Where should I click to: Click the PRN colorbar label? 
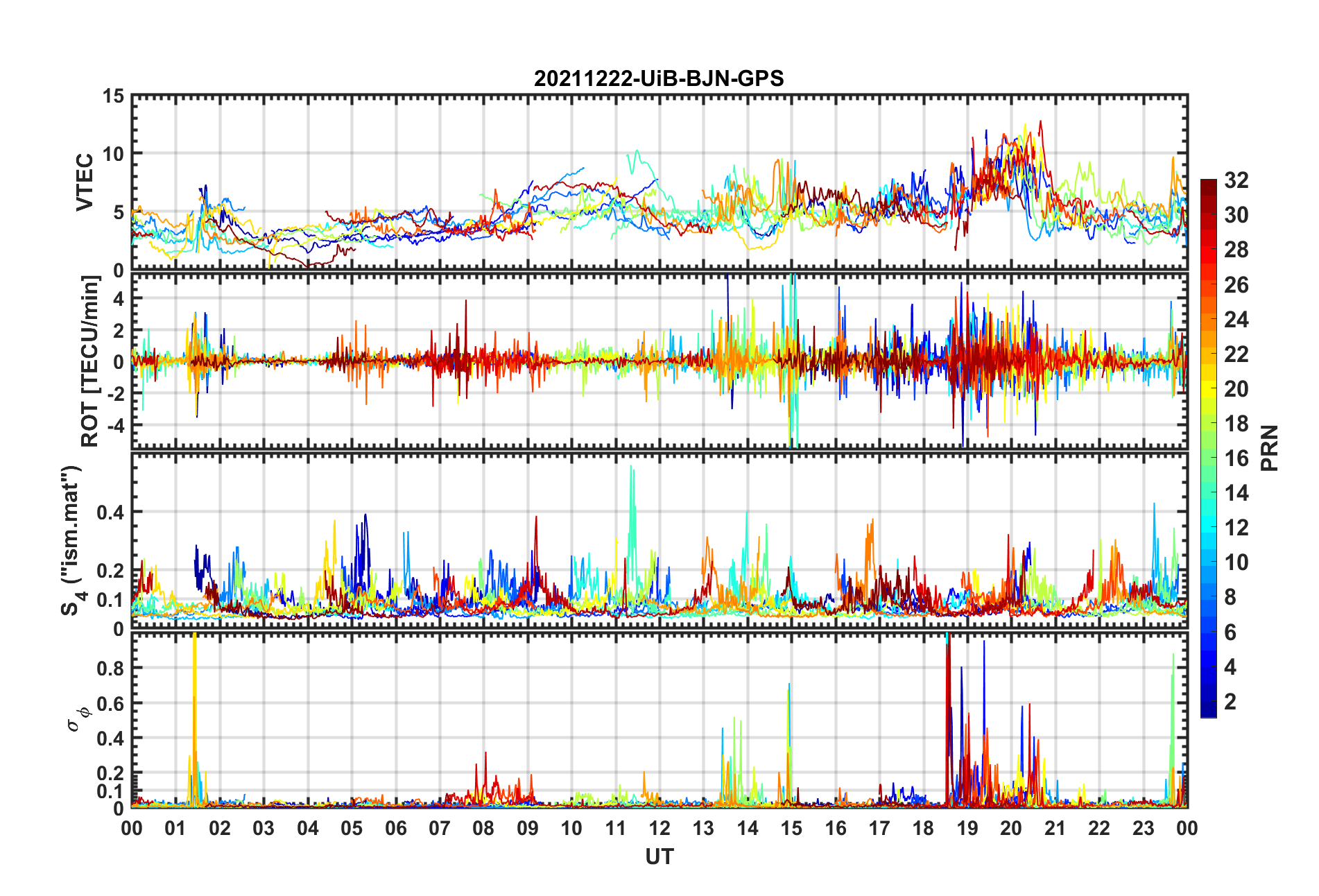click(x=1269, y=448)
